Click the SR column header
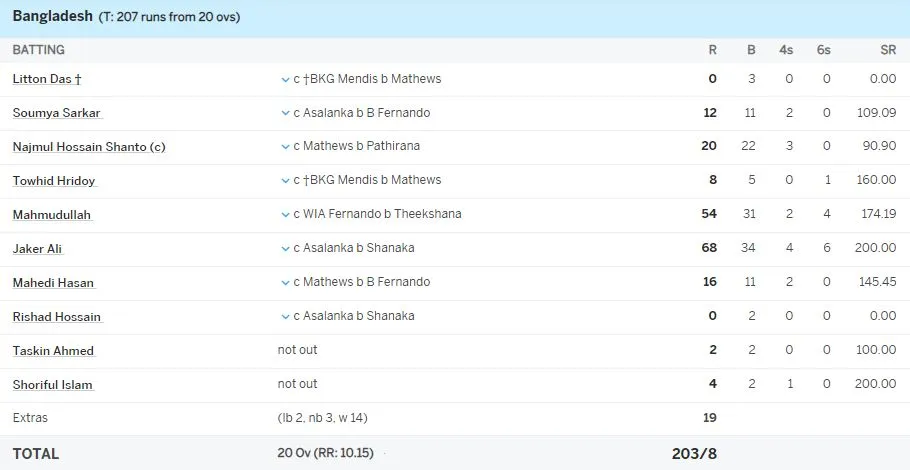The image size is (910, 470). pyautogui.click(x=887, y=50)
